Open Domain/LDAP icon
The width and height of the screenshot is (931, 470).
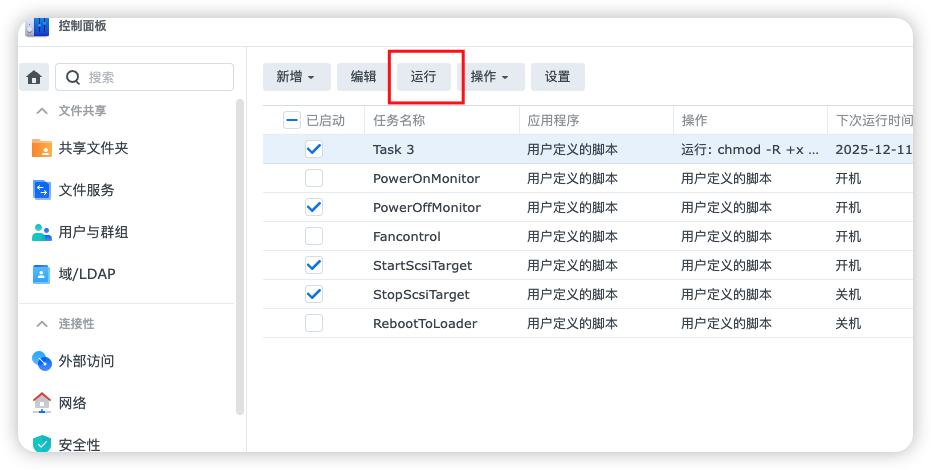42,274
